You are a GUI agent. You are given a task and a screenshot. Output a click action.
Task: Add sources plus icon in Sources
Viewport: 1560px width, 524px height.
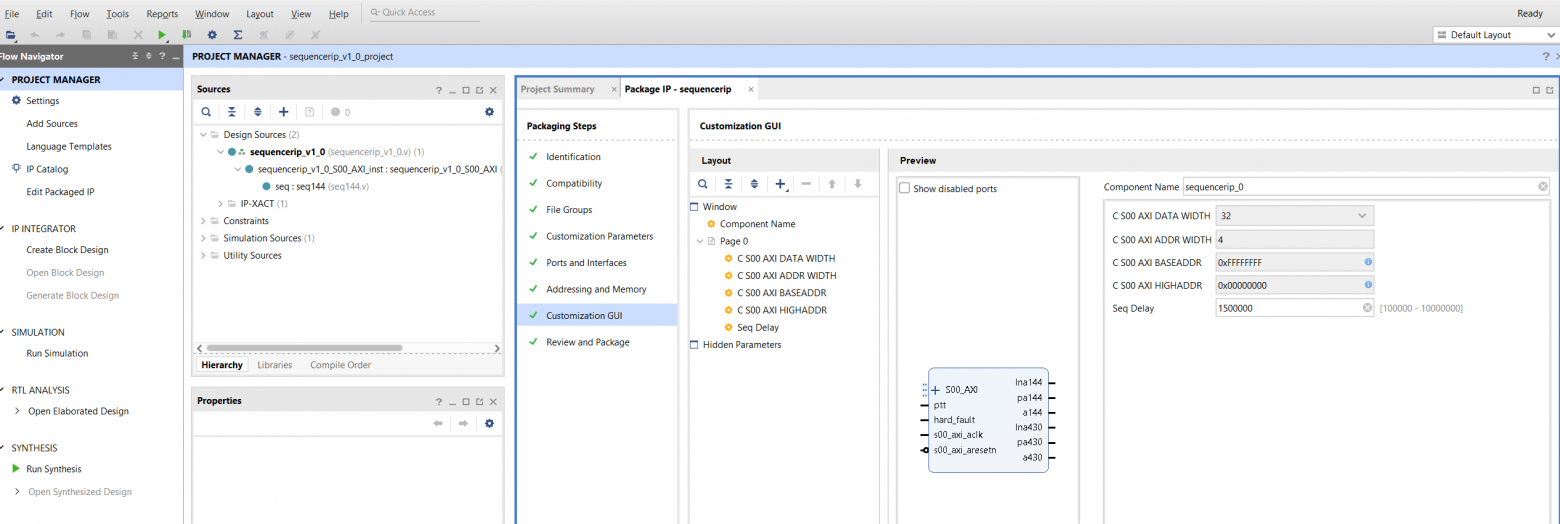(x=284, y=112)
